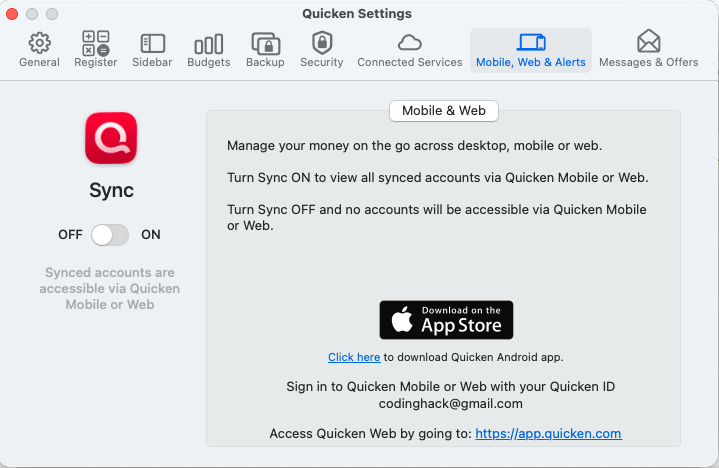Open the https://app.quicken.com link
Screen dimensions: 719x468
[548, 434]
